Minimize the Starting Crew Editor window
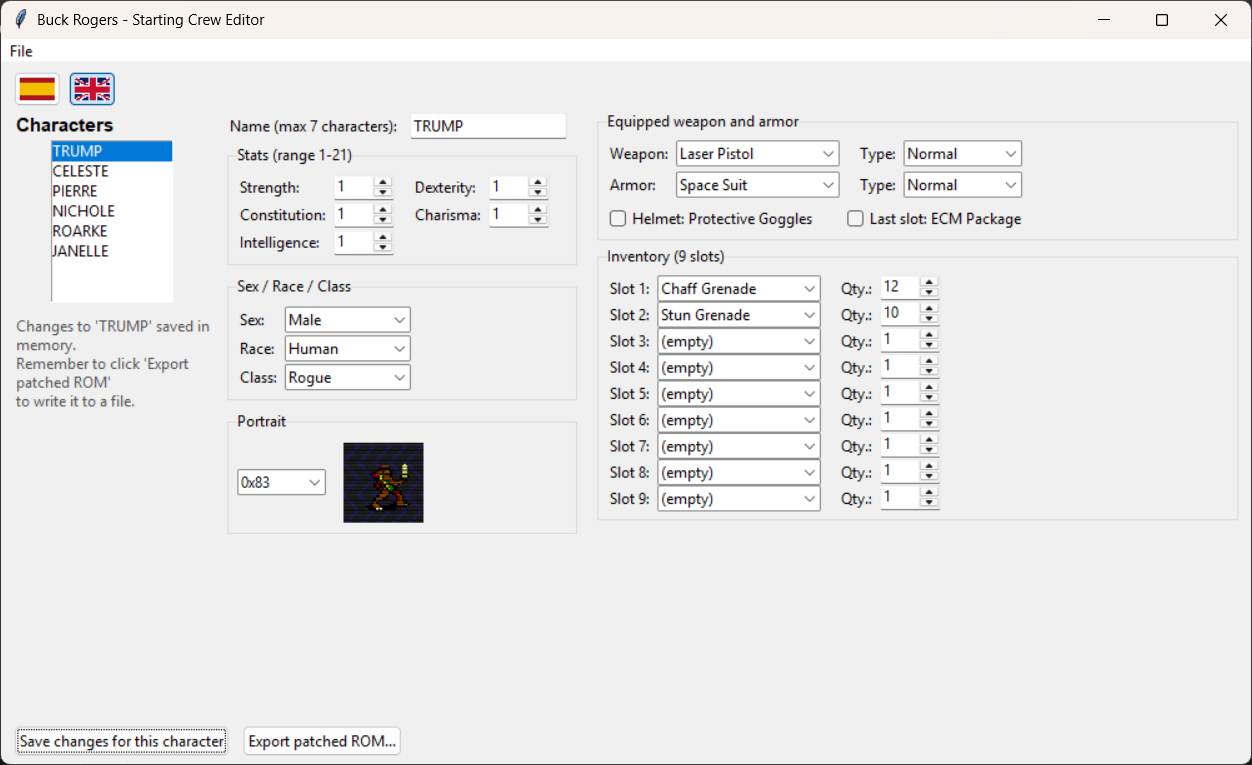Image resolution: width=1252 pixels, height=765 pixels. (x=1104, y=20)
